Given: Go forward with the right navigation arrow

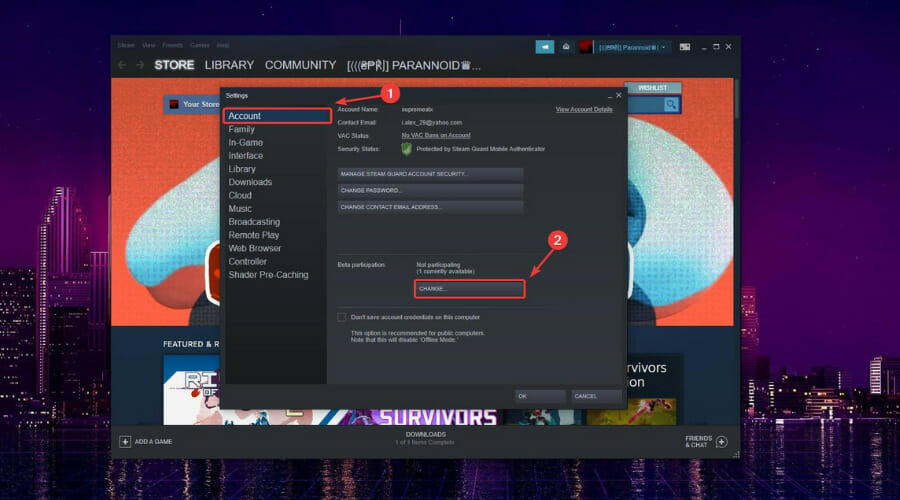Looking at the screenshot, I should 140,65.
